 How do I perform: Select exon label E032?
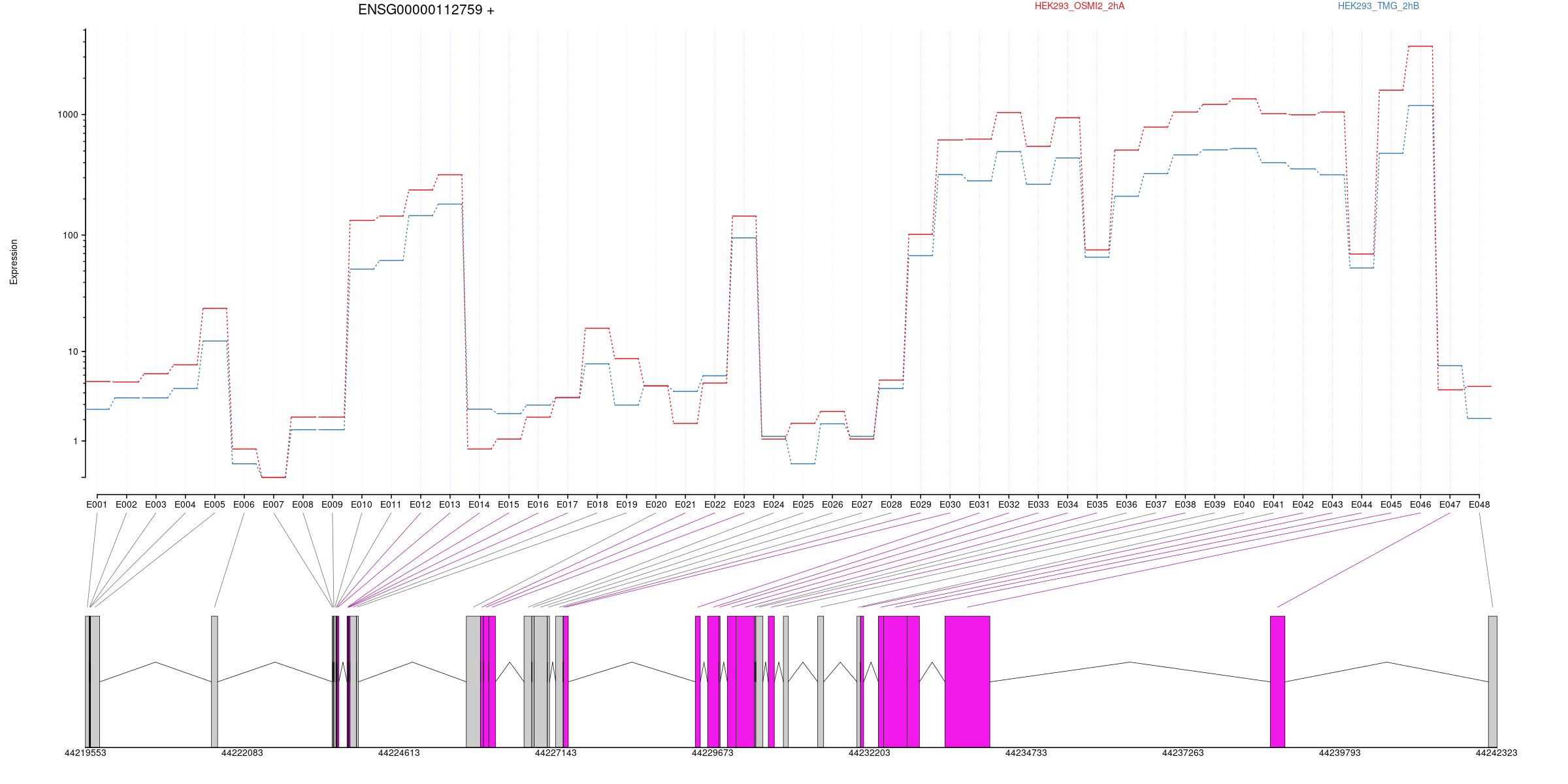point(1009,504)
